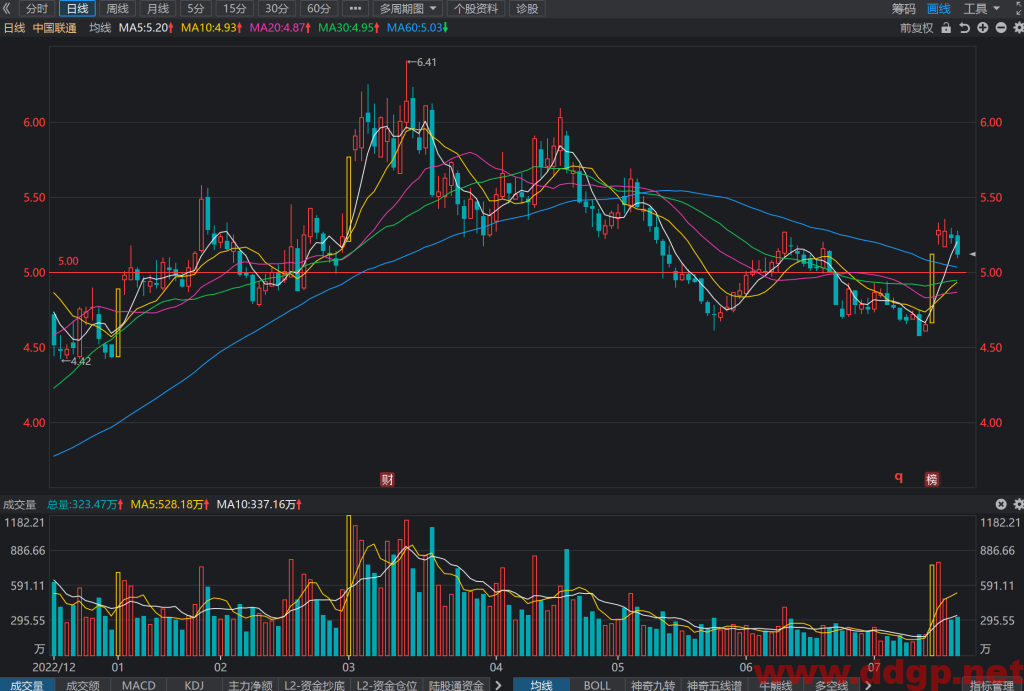Show more period options via the ellipsis button
Viewport: 1024px width, 691px height.
click(x=355, y=8)
